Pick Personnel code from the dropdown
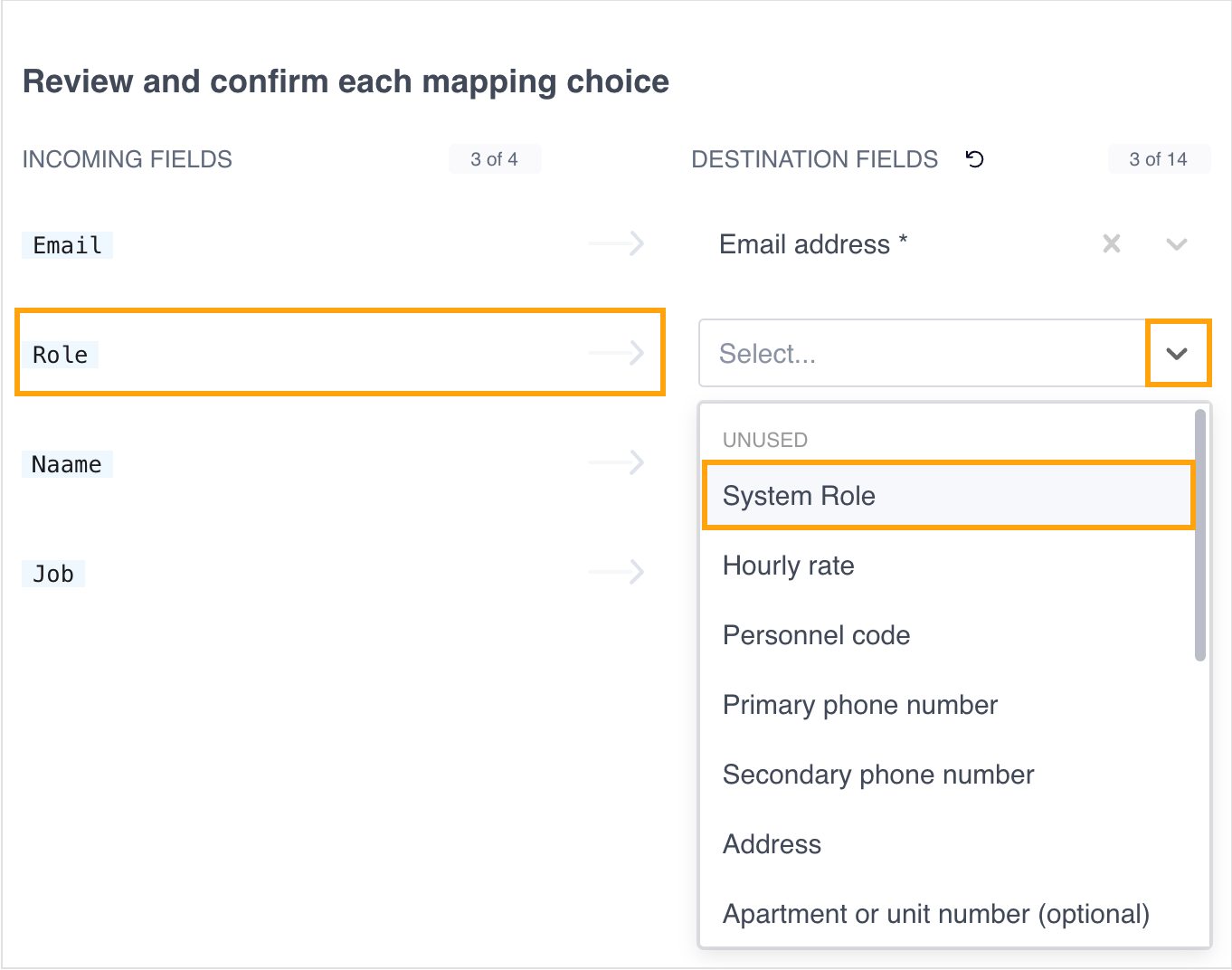The width and height of the screenshot is (1232, 970). coord(816,636)
